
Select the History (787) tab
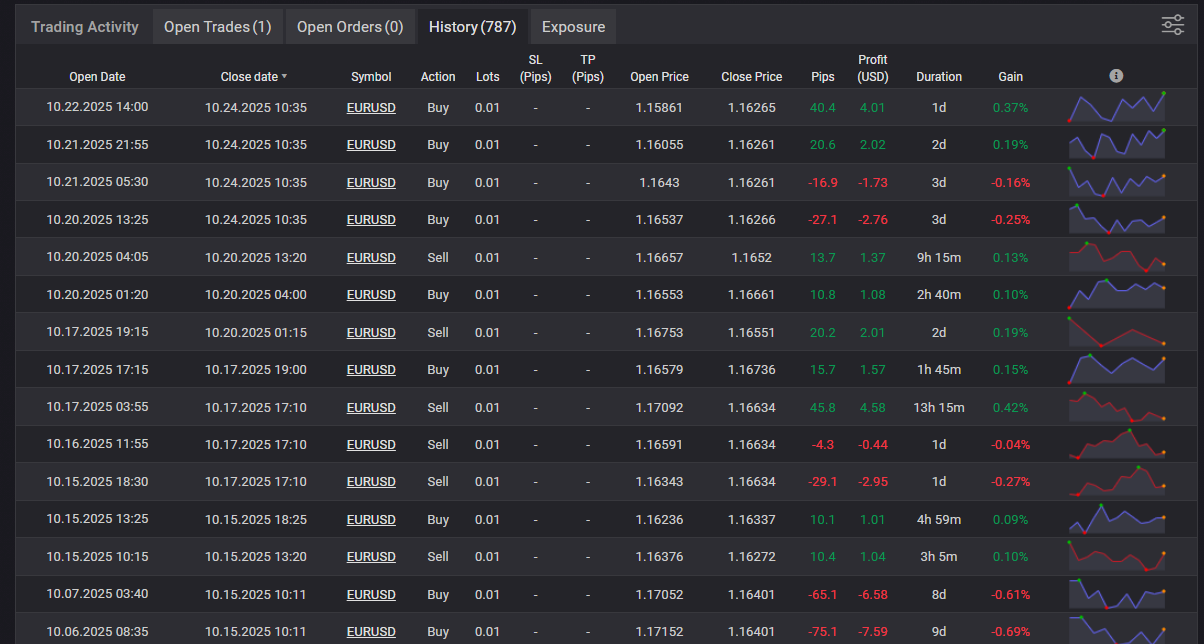pos(472,27)
